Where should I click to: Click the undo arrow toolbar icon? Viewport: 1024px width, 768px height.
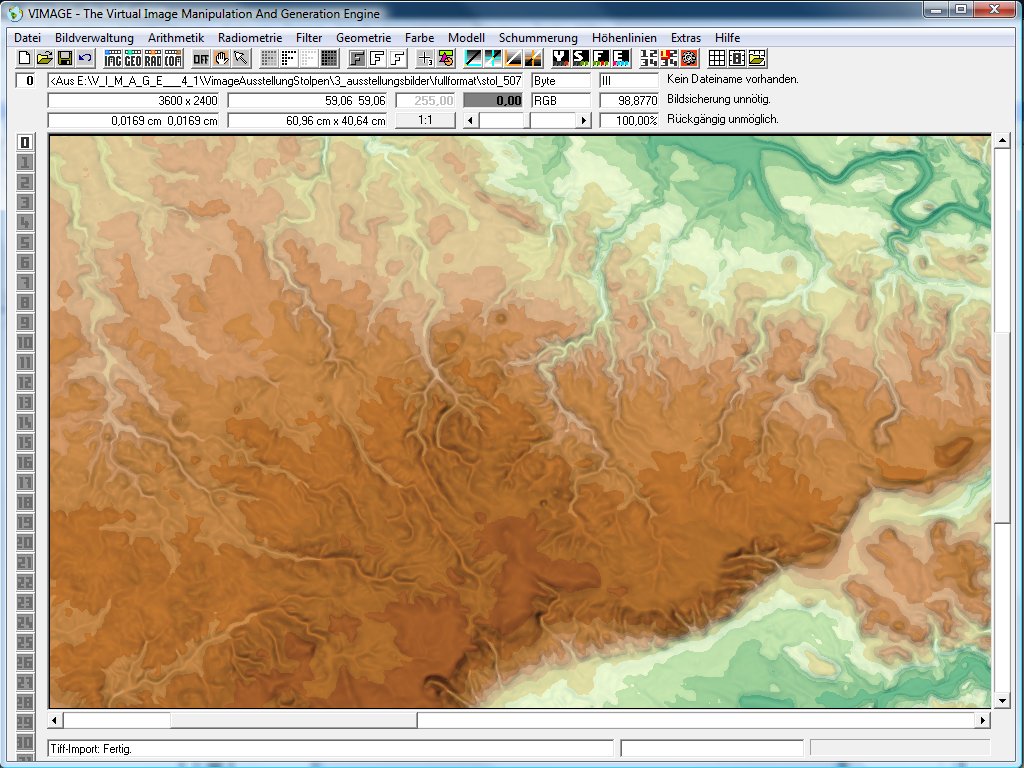click(x=85, y=58)
